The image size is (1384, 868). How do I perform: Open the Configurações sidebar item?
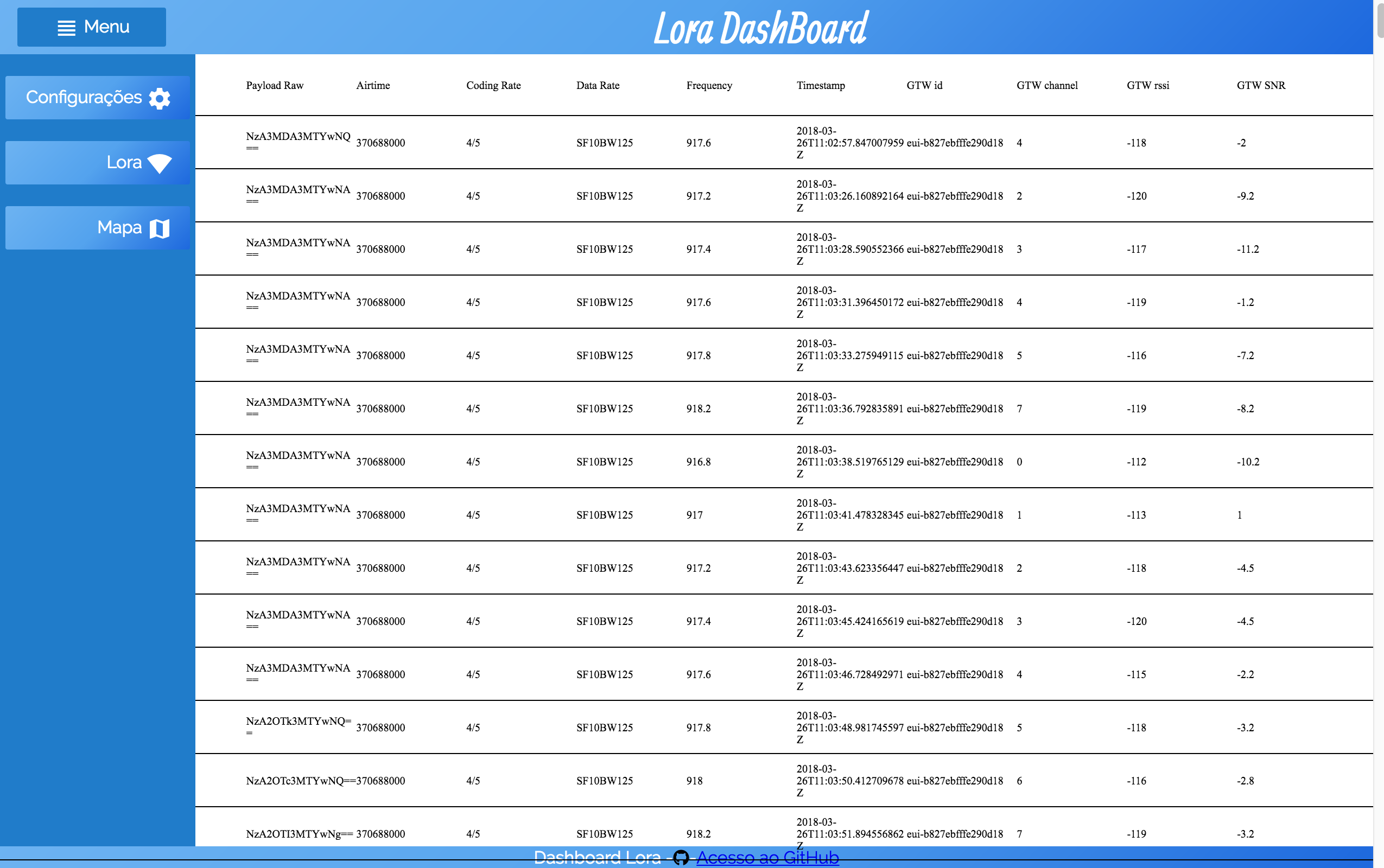point(97,98)
